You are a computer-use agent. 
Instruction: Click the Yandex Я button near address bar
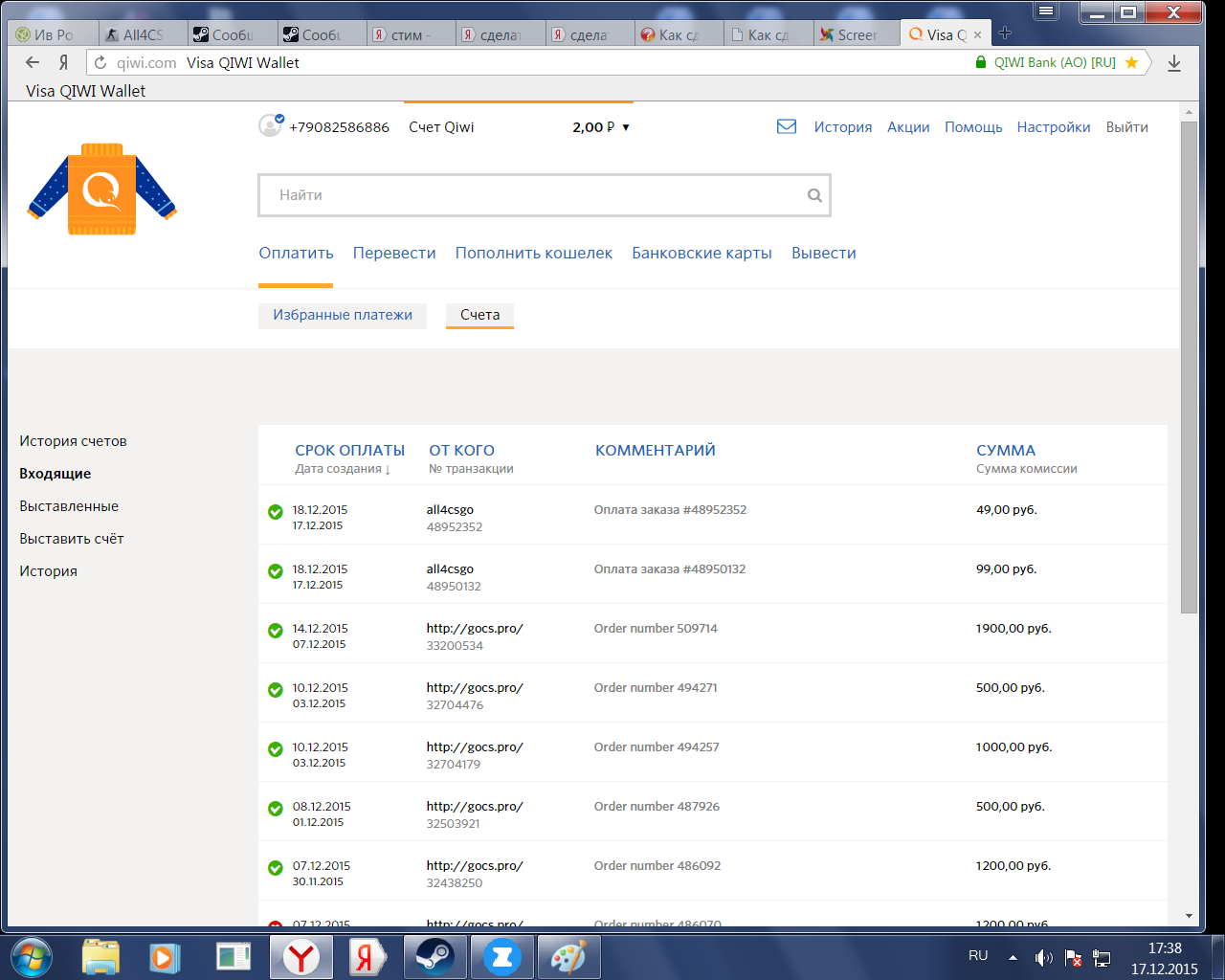(64, 62)
